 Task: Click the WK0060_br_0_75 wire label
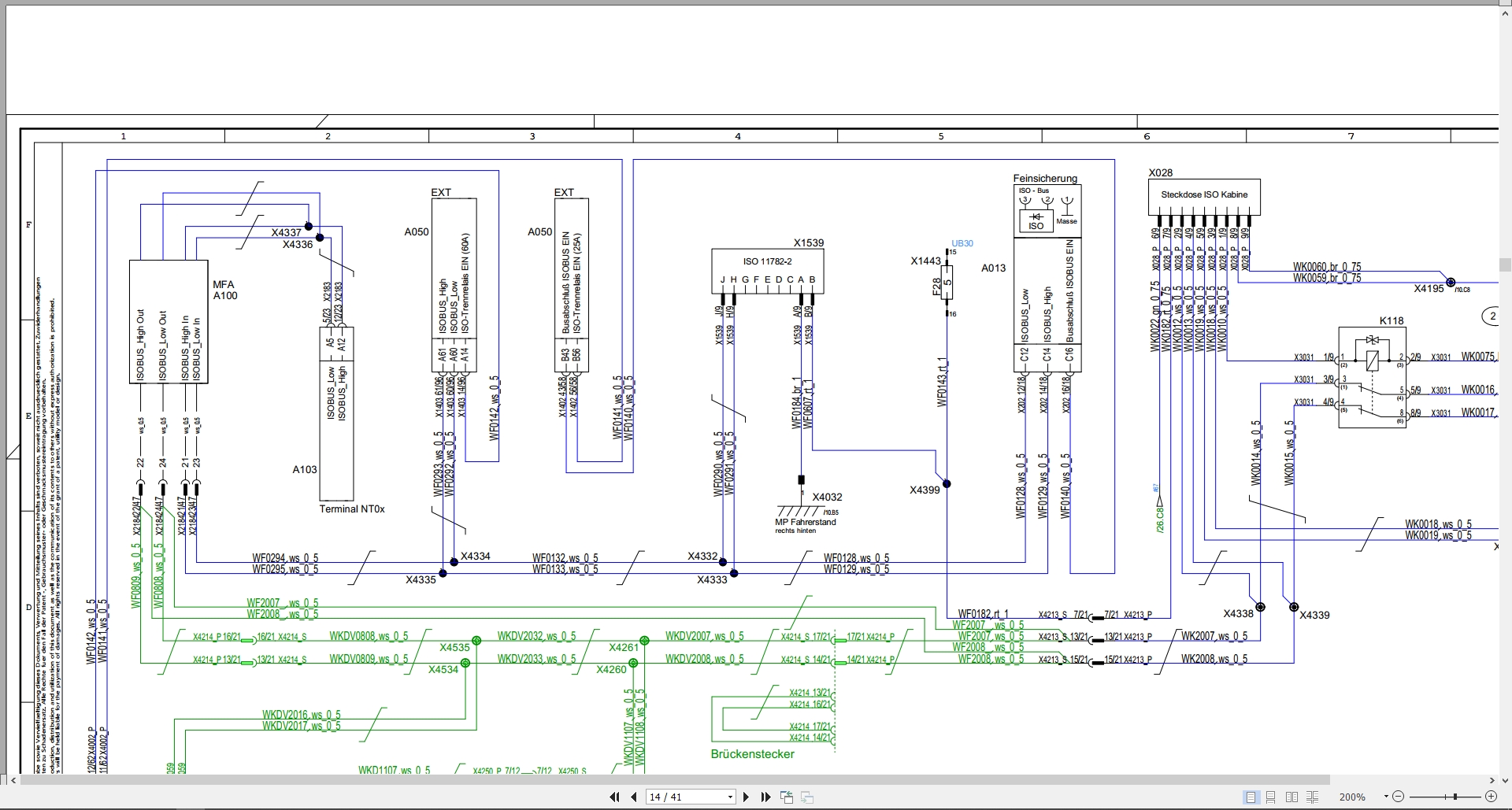pyautogui.click(x=1327, y=267)
